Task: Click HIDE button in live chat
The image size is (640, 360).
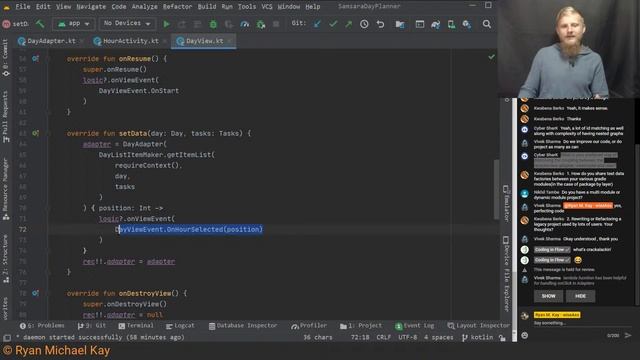Action: 580,296
